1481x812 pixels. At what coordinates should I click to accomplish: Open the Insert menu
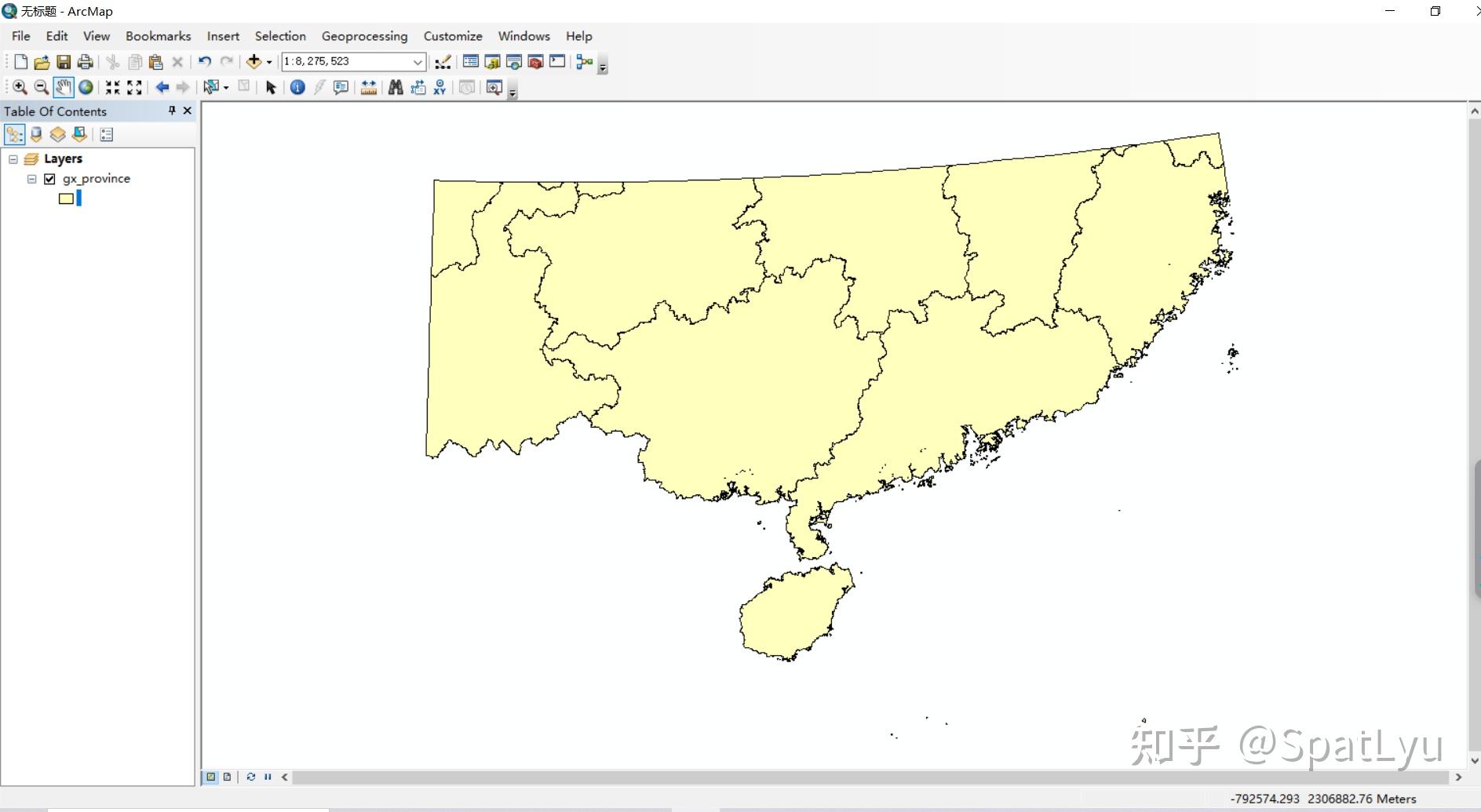(x=223, y=36)
